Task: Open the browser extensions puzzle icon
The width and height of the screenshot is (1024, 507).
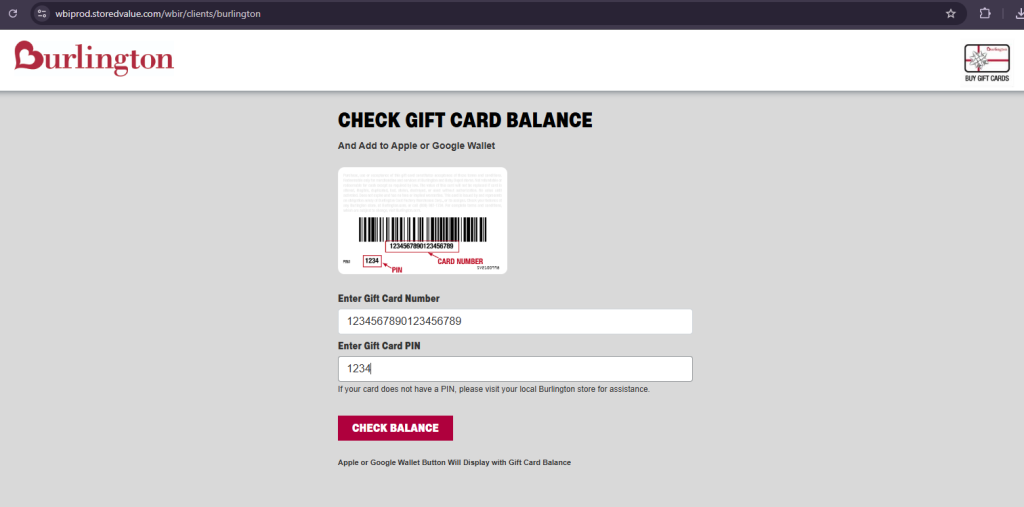Action: click(x=985, y=13)
